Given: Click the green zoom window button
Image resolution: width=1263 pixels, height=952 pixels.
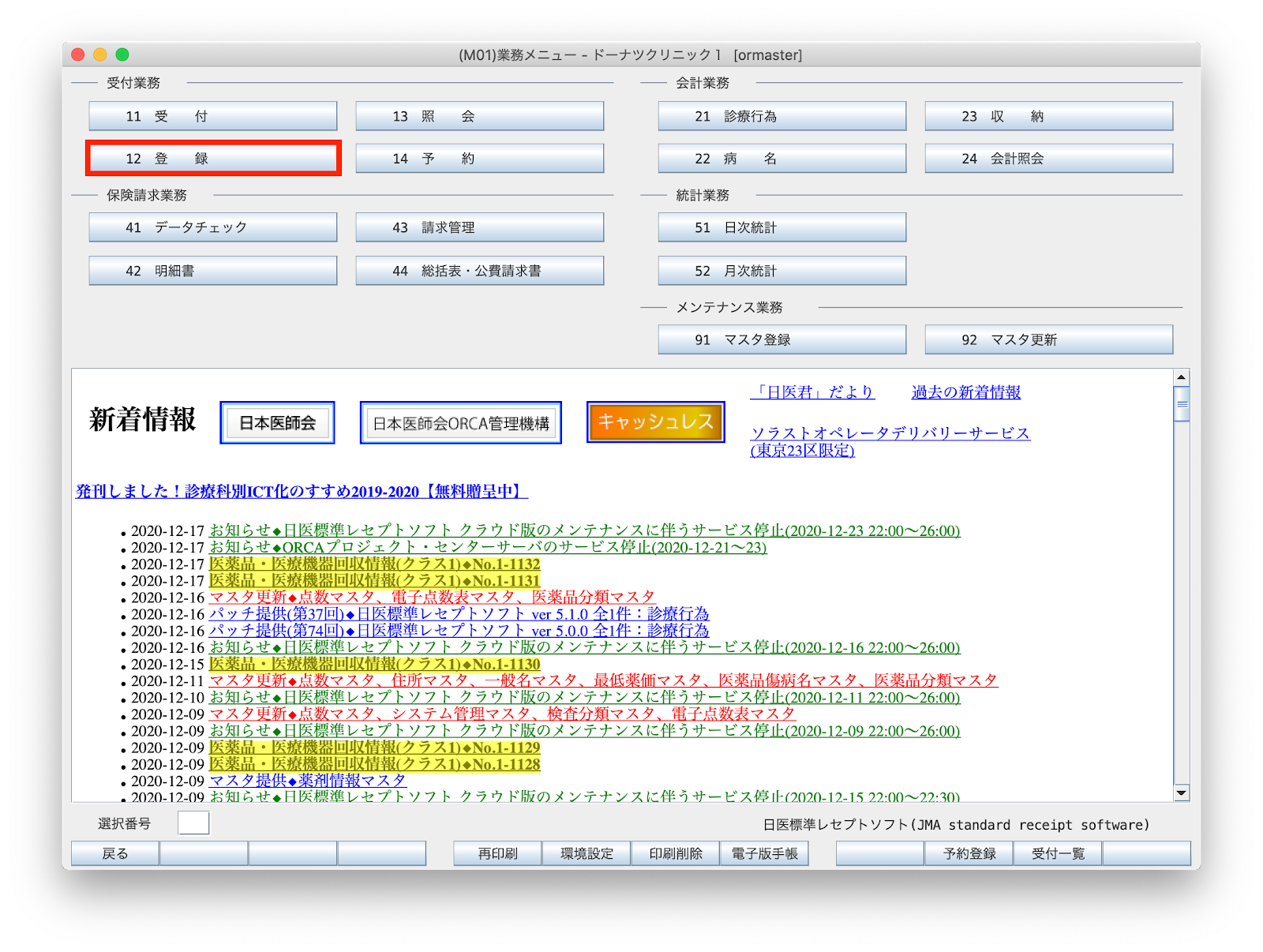Looking at the screenshot, I should (x=122, y=54).
